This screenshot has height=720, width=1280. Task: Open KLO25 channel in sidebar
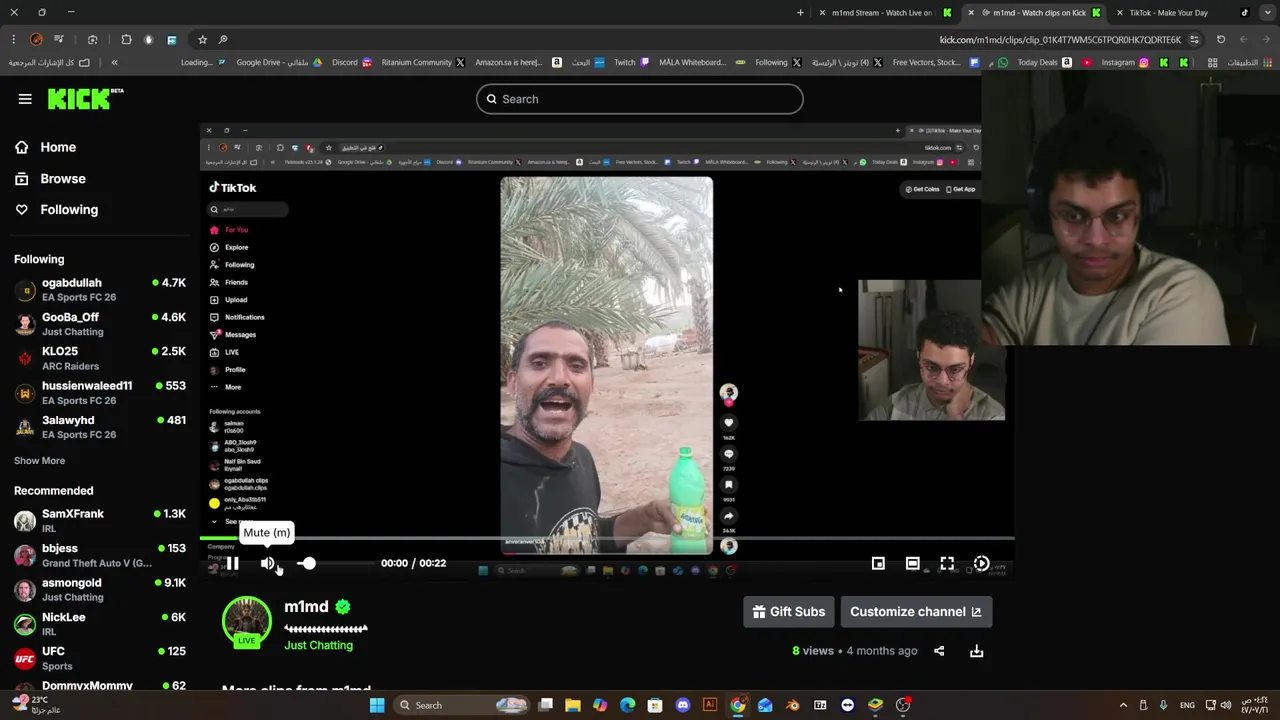click(100, 358)
